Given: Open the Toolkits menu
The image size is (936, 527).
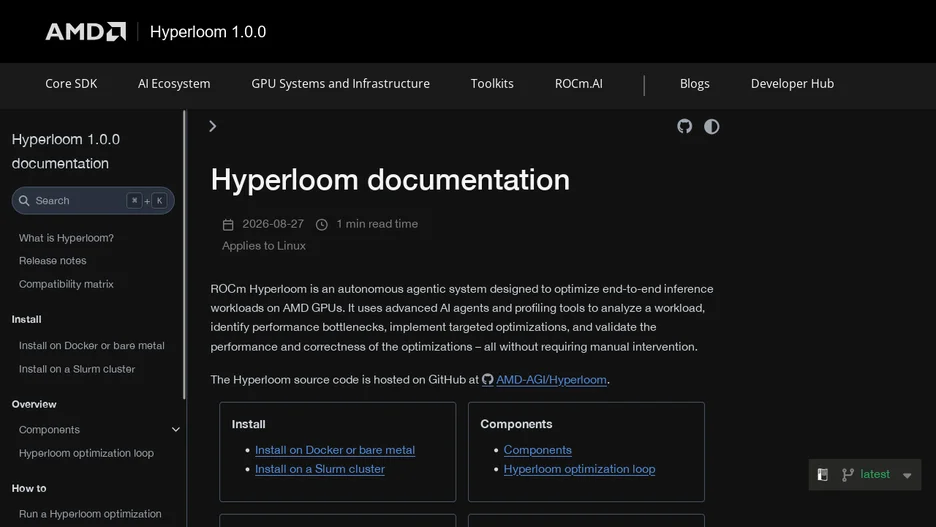Looking at the screenshot, I should click(x=492, y=84).
